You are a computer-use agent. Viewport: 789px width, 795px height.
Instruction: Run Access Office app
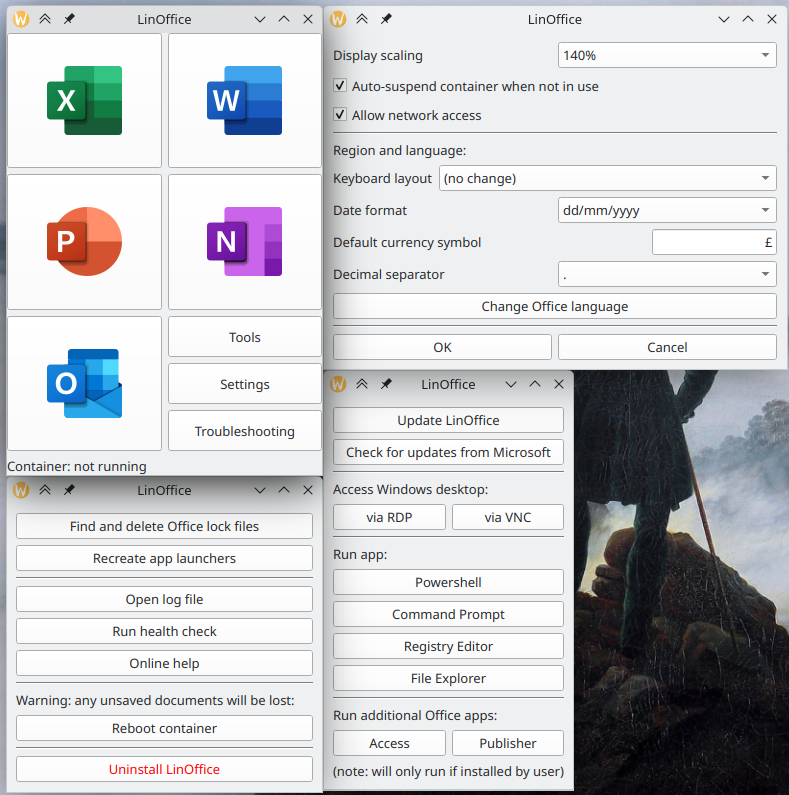pos(389,743)
